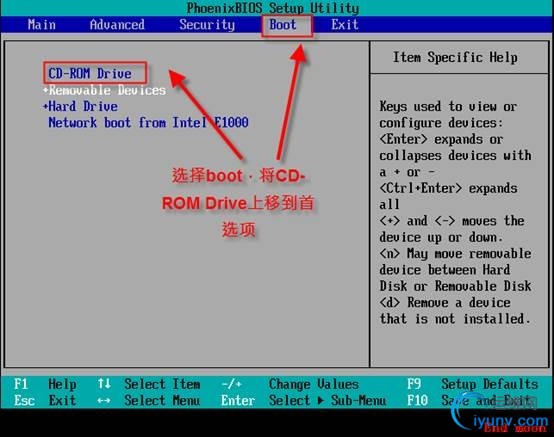Screen dimensions: 554x437
Task: Click the Esc Exit key hint
Action: point(45,400)
